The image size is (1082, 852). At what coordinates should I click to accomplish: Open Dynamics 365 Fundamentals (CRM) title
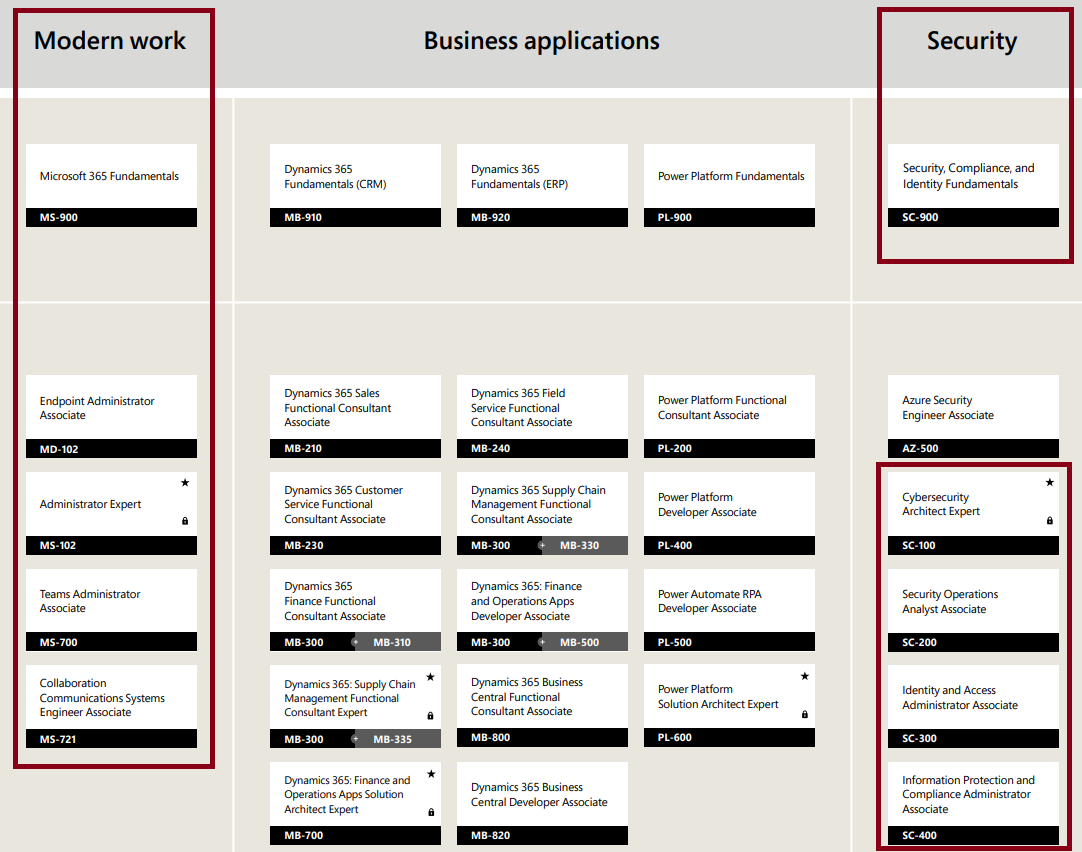[x=335, y=177]
